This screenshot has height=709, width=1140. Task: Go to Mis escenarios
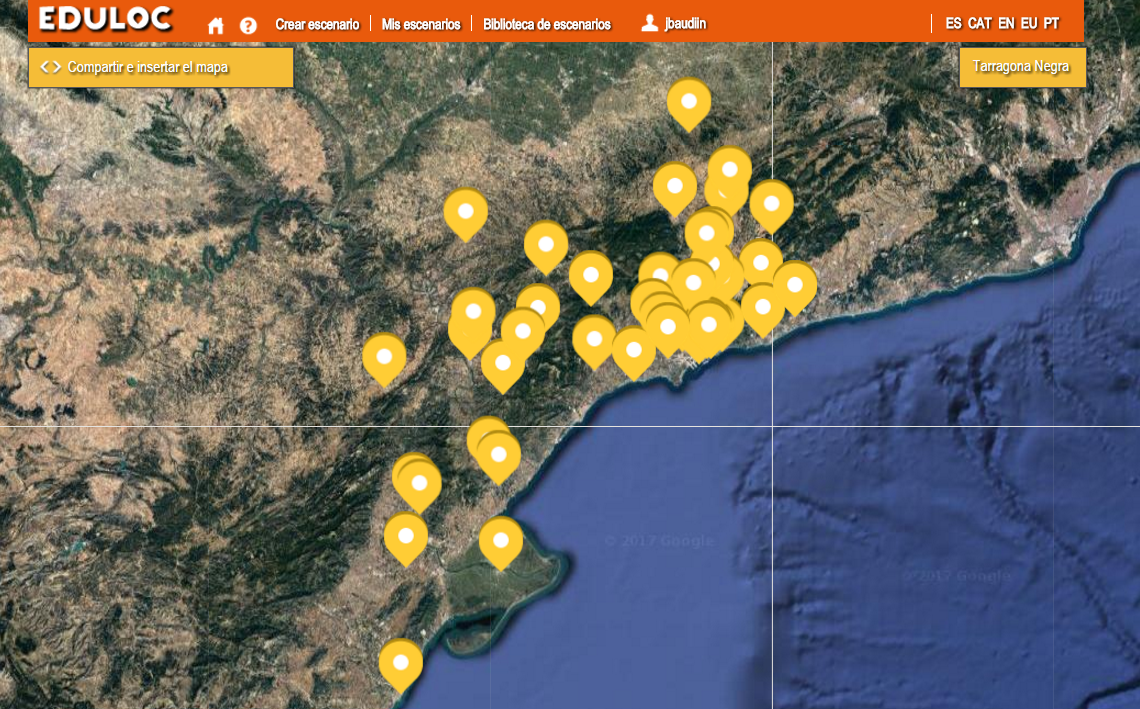(421, 24)
